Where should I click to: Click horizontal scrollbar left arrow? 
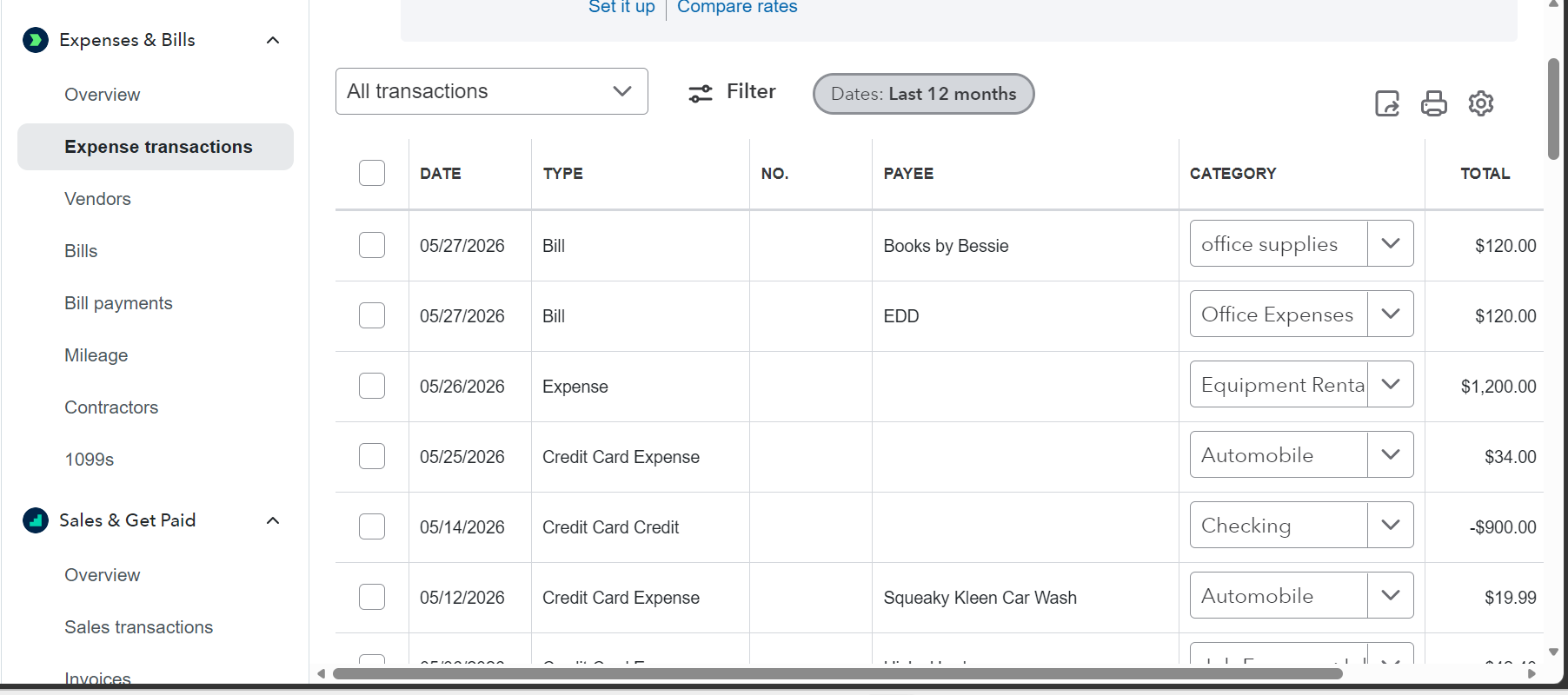tap(322, 673)
